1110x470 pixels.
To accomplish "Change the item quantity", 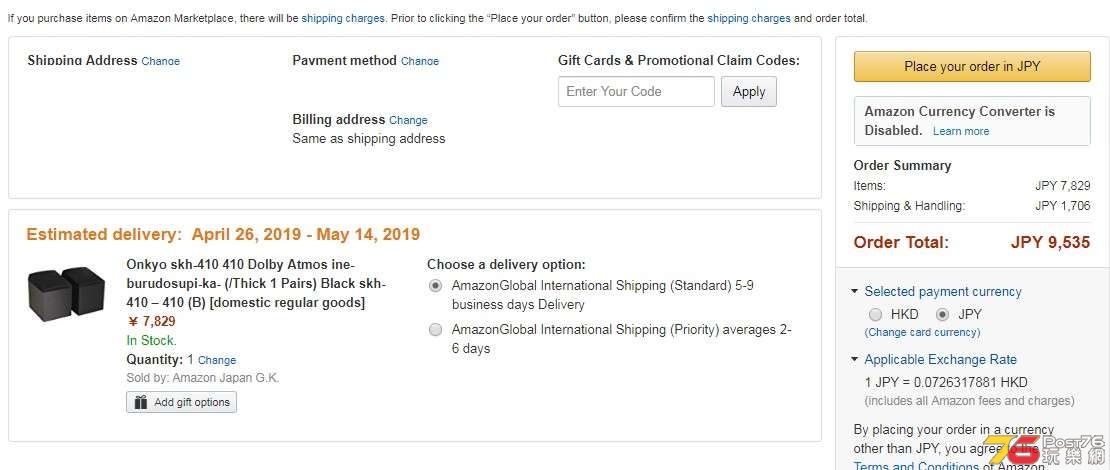I will pyautogui.click(x=217, y=360).
